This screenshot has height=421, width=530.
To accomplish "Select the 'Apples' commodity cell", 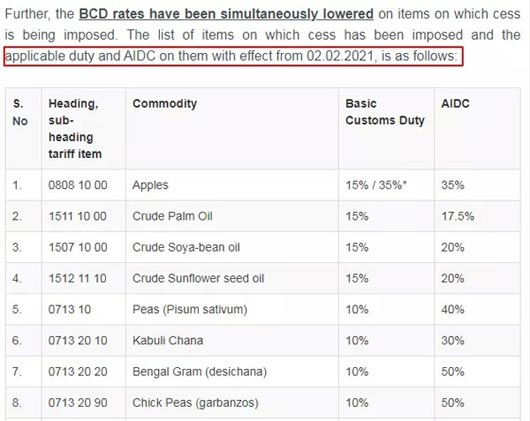I will pyautogui.click(x=150, y=185).
